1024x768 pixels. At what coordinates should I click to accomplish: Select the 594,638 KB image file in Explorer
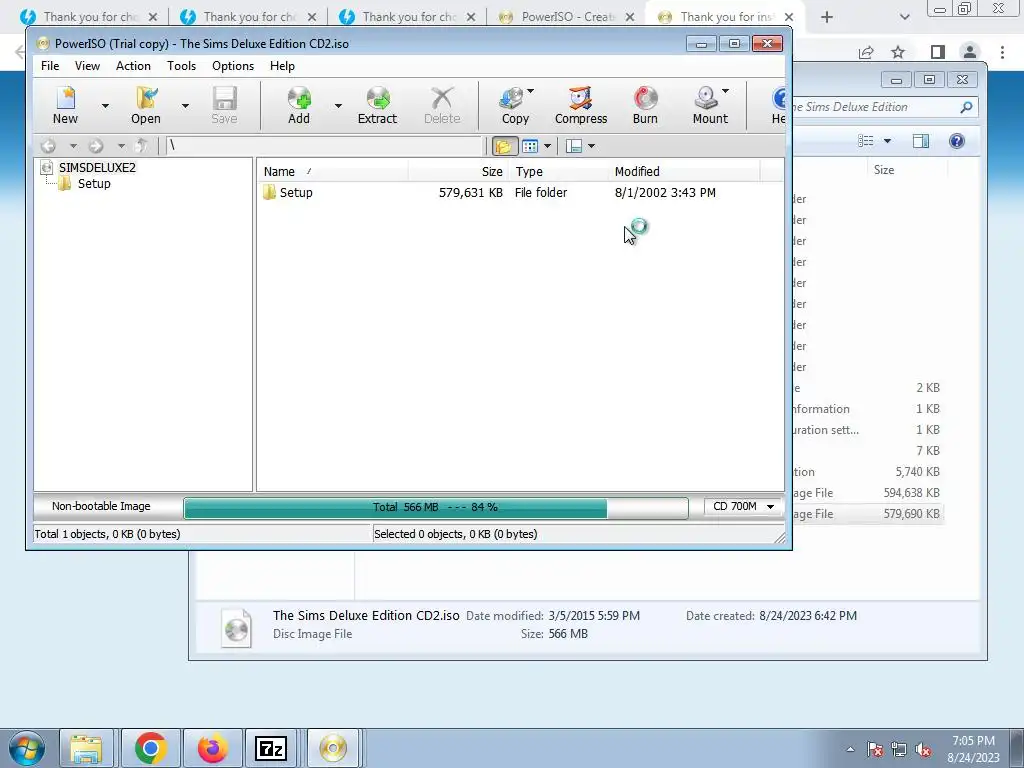(x=867, y=493)
